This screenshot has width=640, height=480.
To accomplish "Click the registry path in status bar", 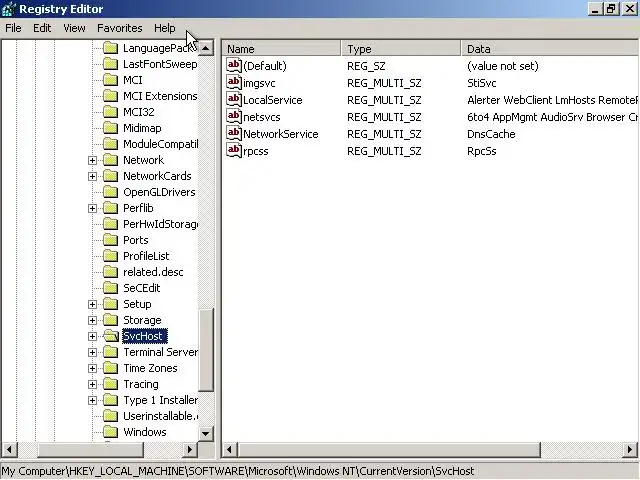I will [238, 471].
